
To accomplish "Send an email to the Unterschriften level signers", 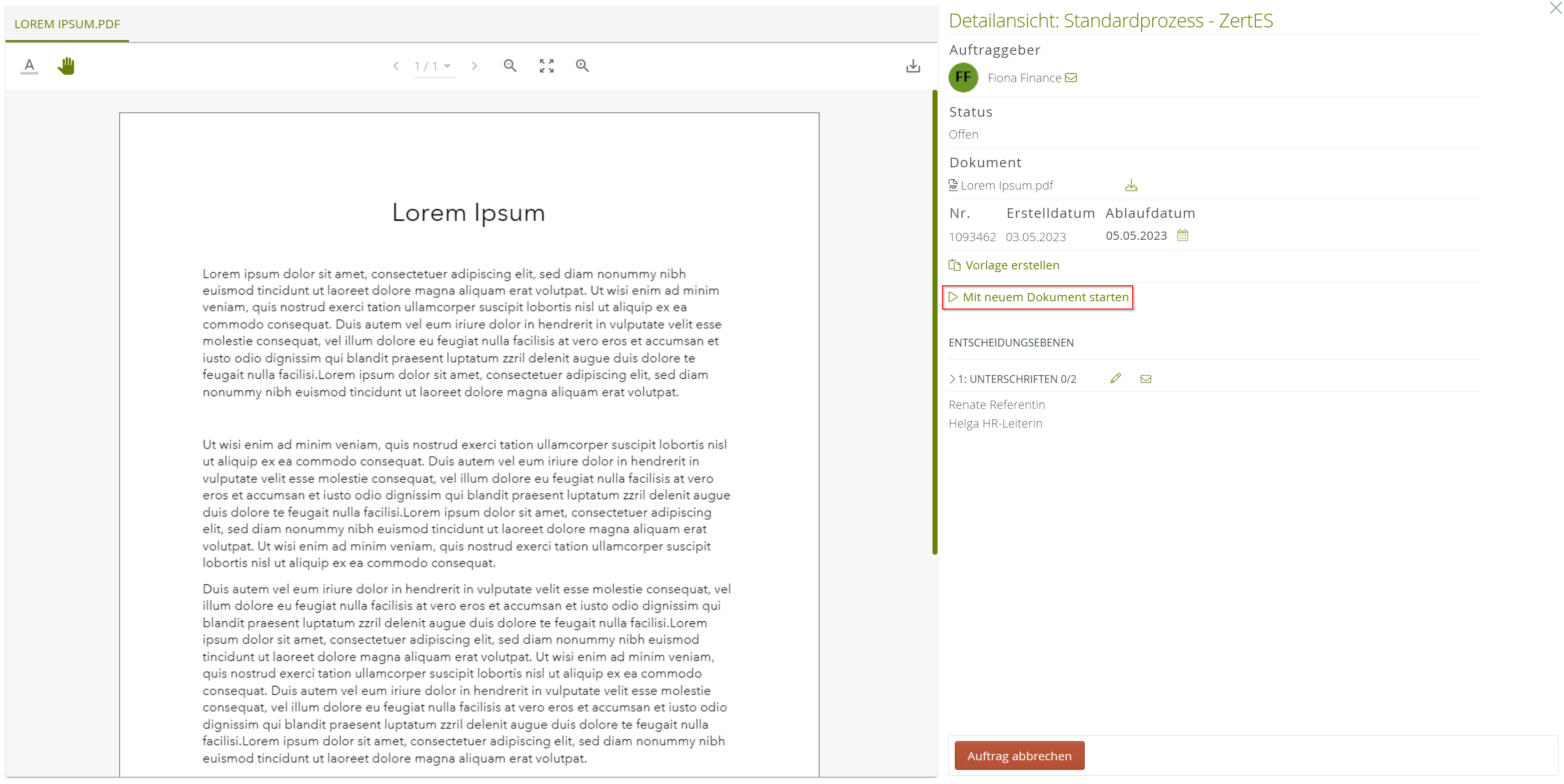I will click(x=1145, y=379).
